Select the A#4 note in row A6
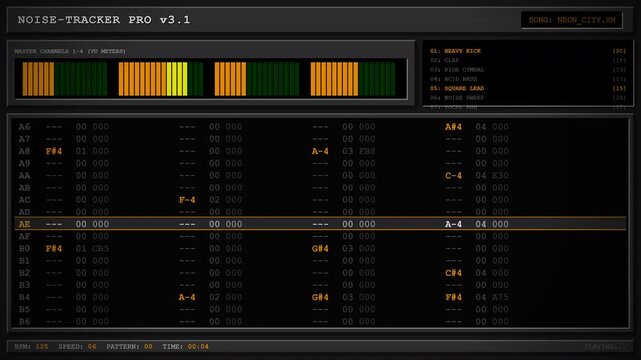641x360 pixels. pos(453,127)
